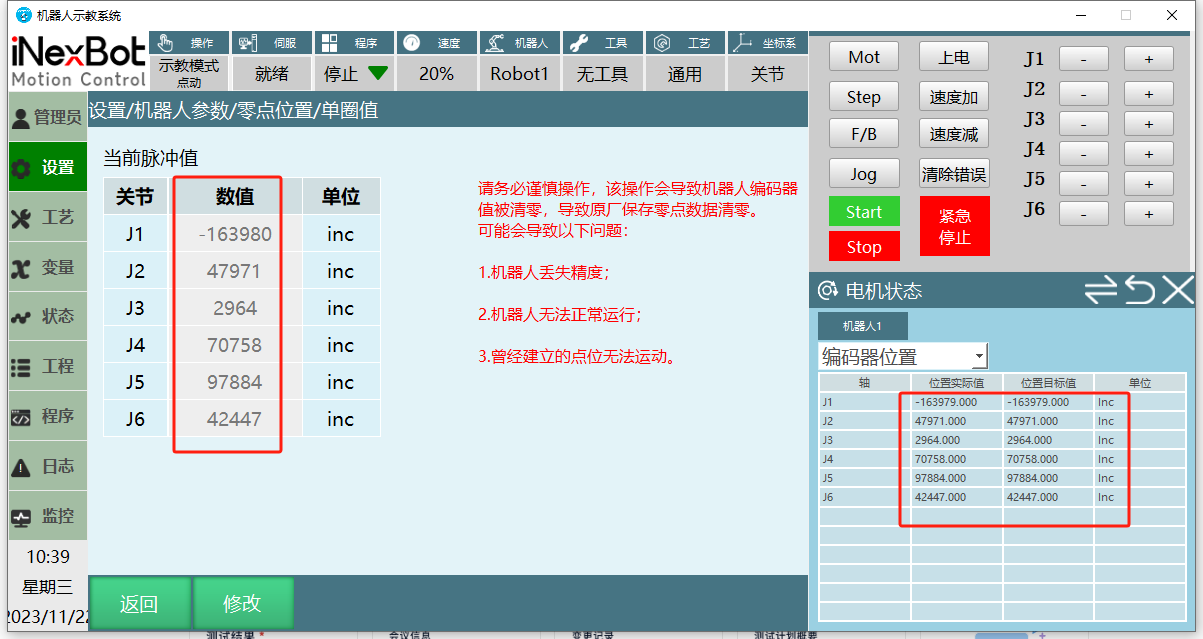Image resolution: width=1203 pixels, height=639 pixels.
Task: Click the 修改 modify button
Action: coord(243,603)
